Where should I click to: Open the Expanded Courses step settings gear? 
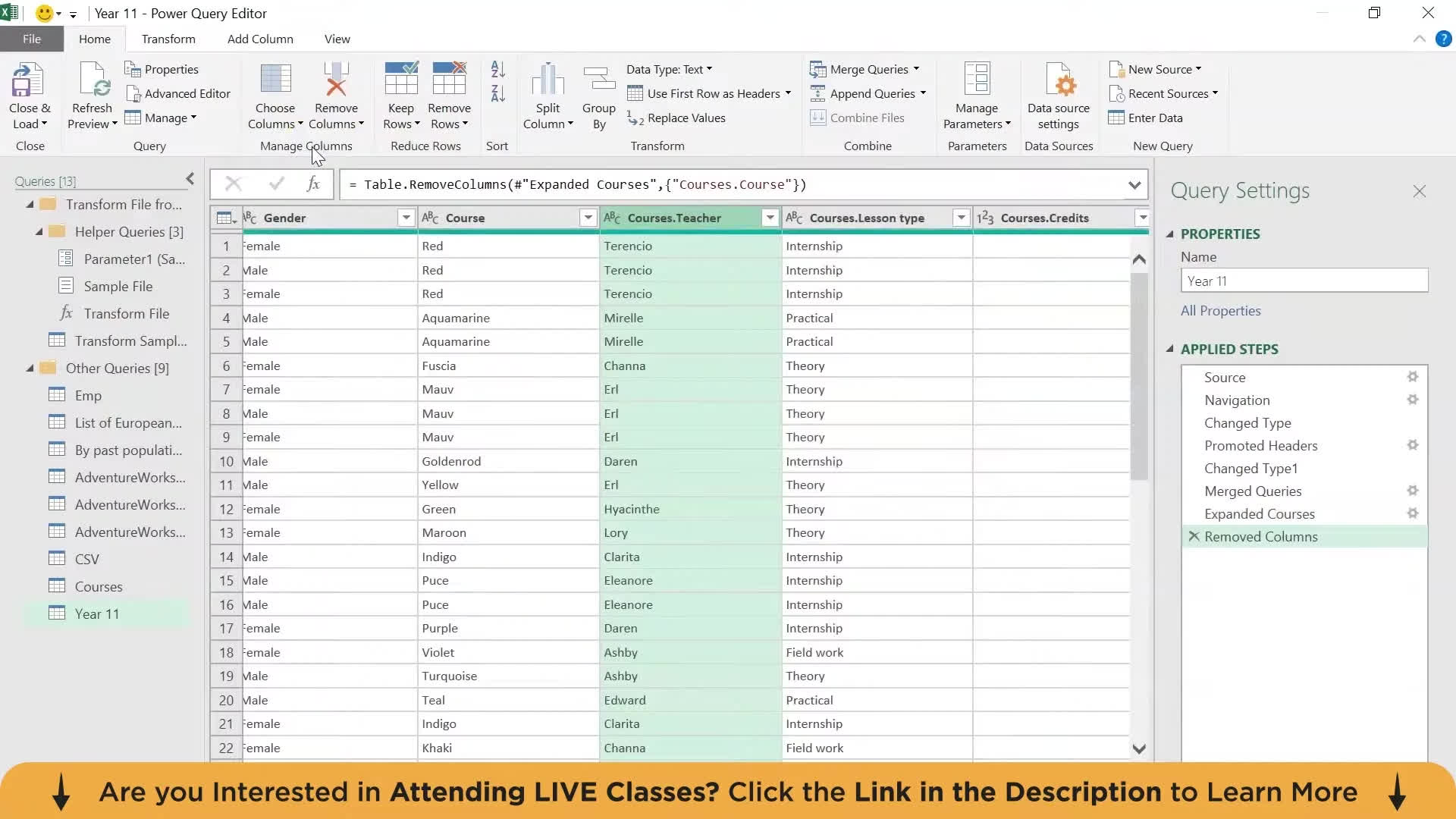coord(1413,513)
